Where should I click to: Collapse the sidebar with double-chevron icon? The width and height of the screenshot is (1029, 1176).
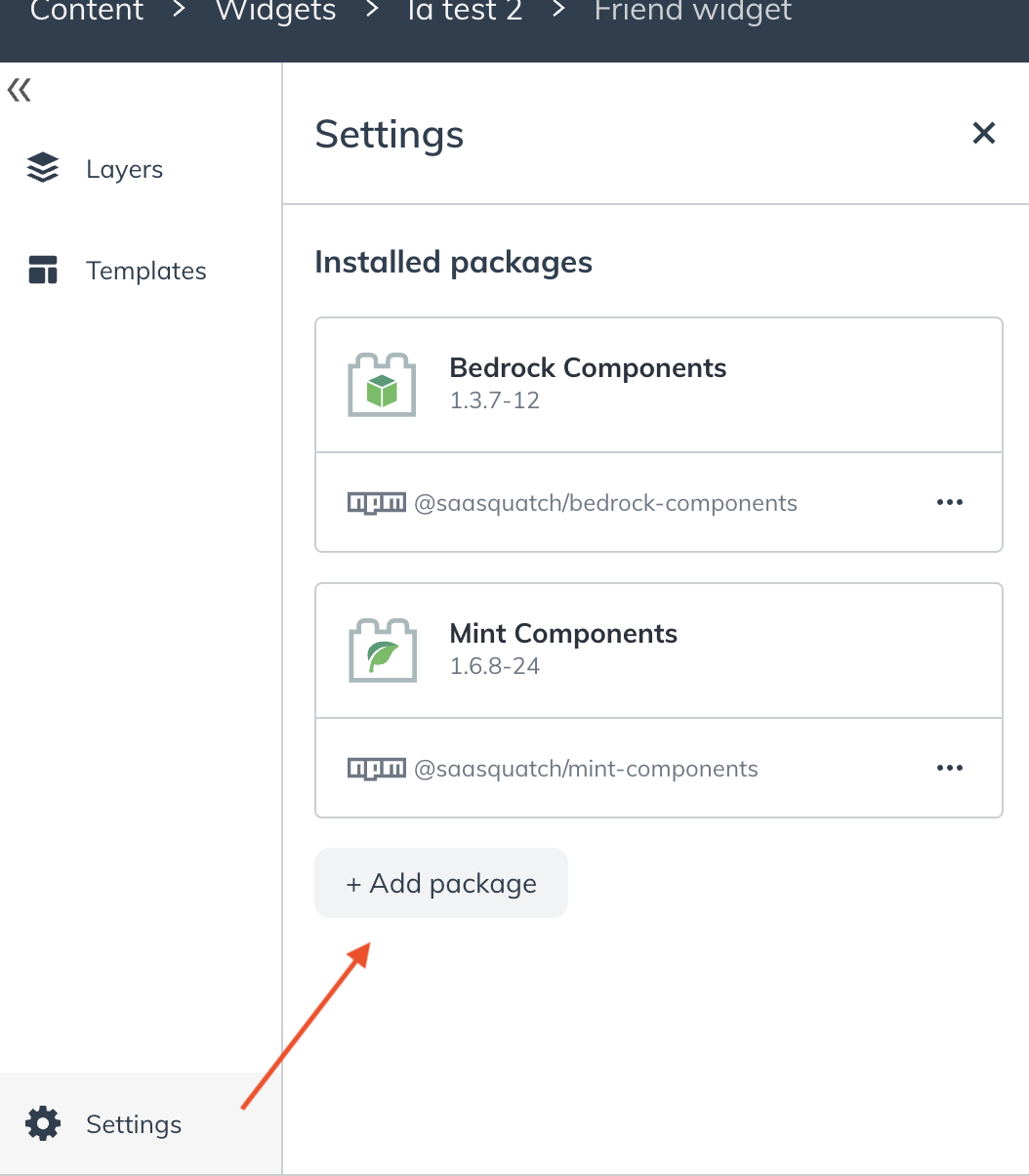(20, 91)
